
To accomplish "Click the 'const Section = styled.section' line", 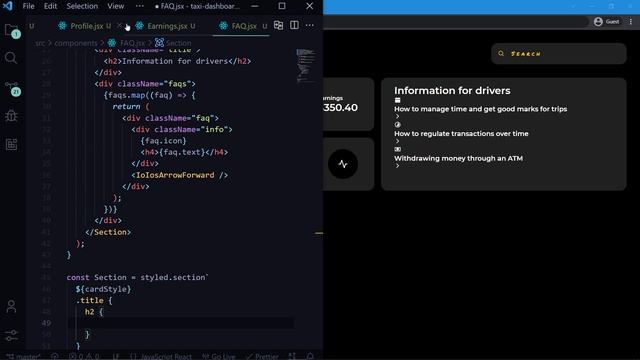I will pyautogui.click(x=137, y=278).
